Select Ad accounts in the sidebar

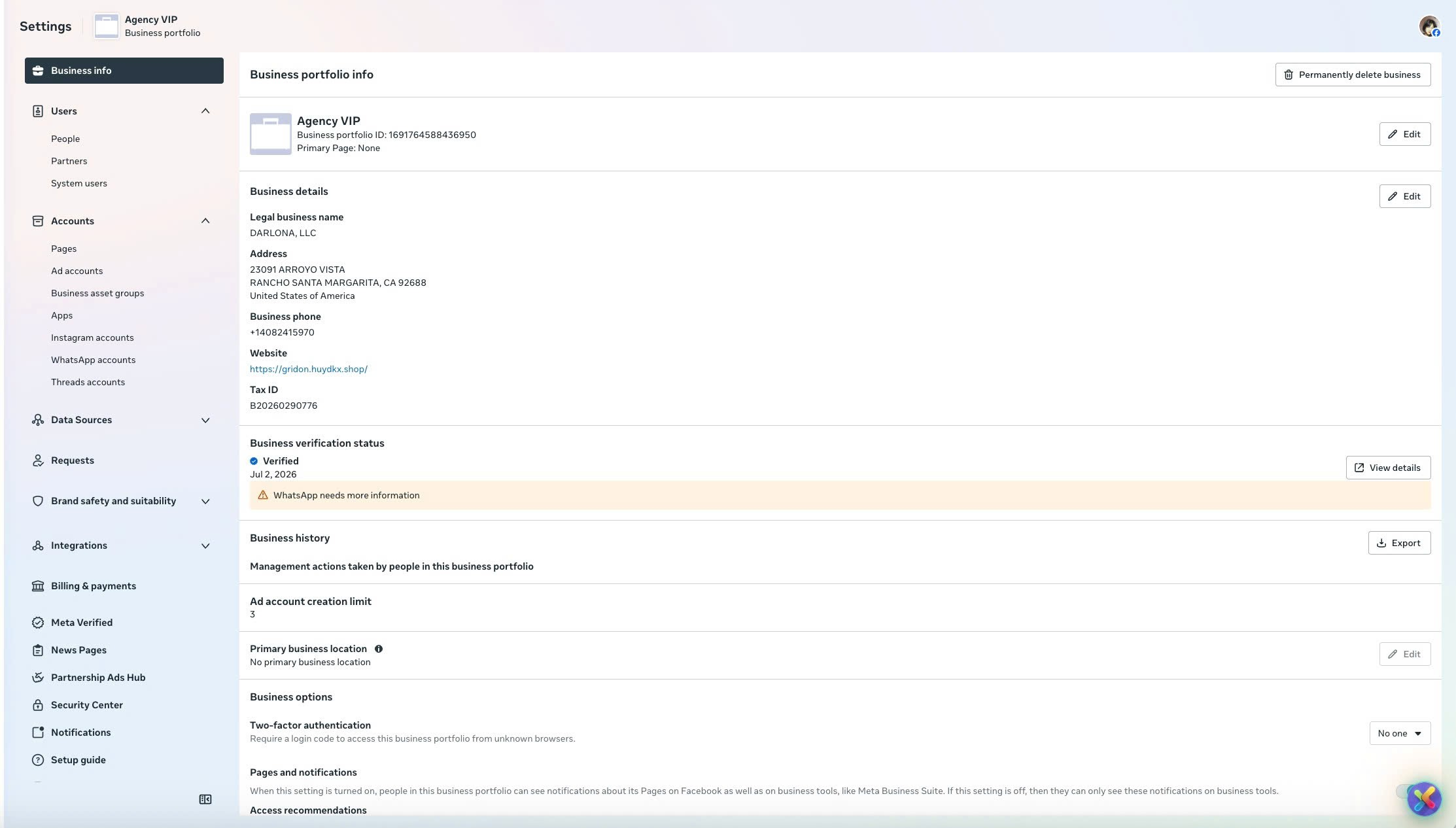(x=77, y=271)
